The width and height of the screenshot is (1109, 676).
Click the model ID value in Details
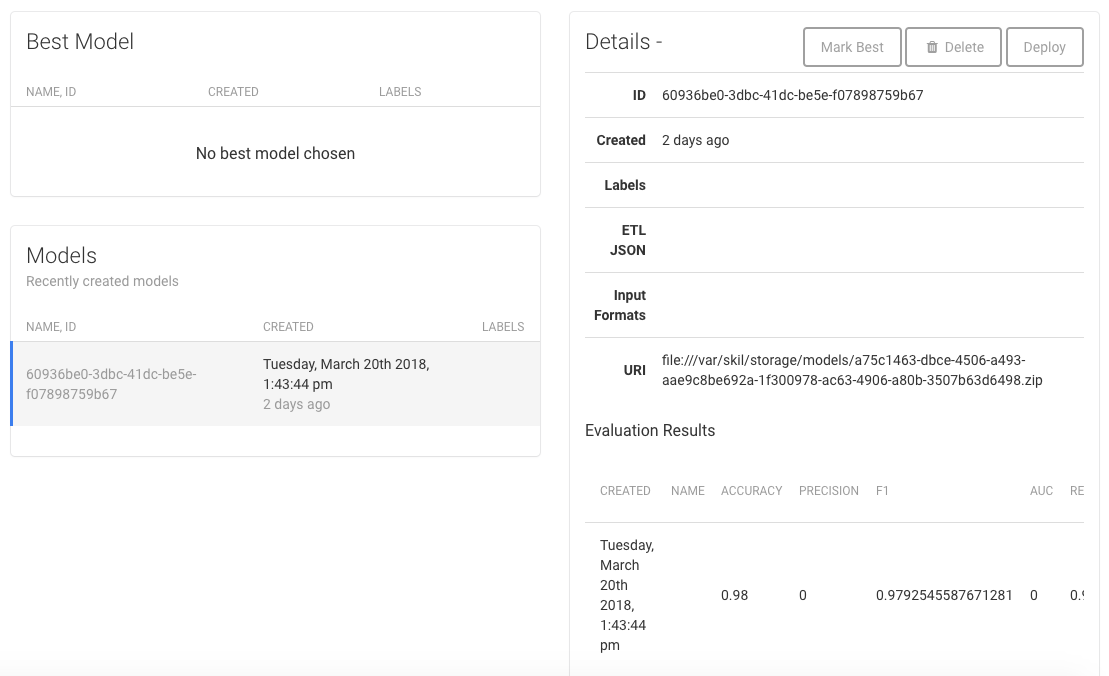coord(792,96)
